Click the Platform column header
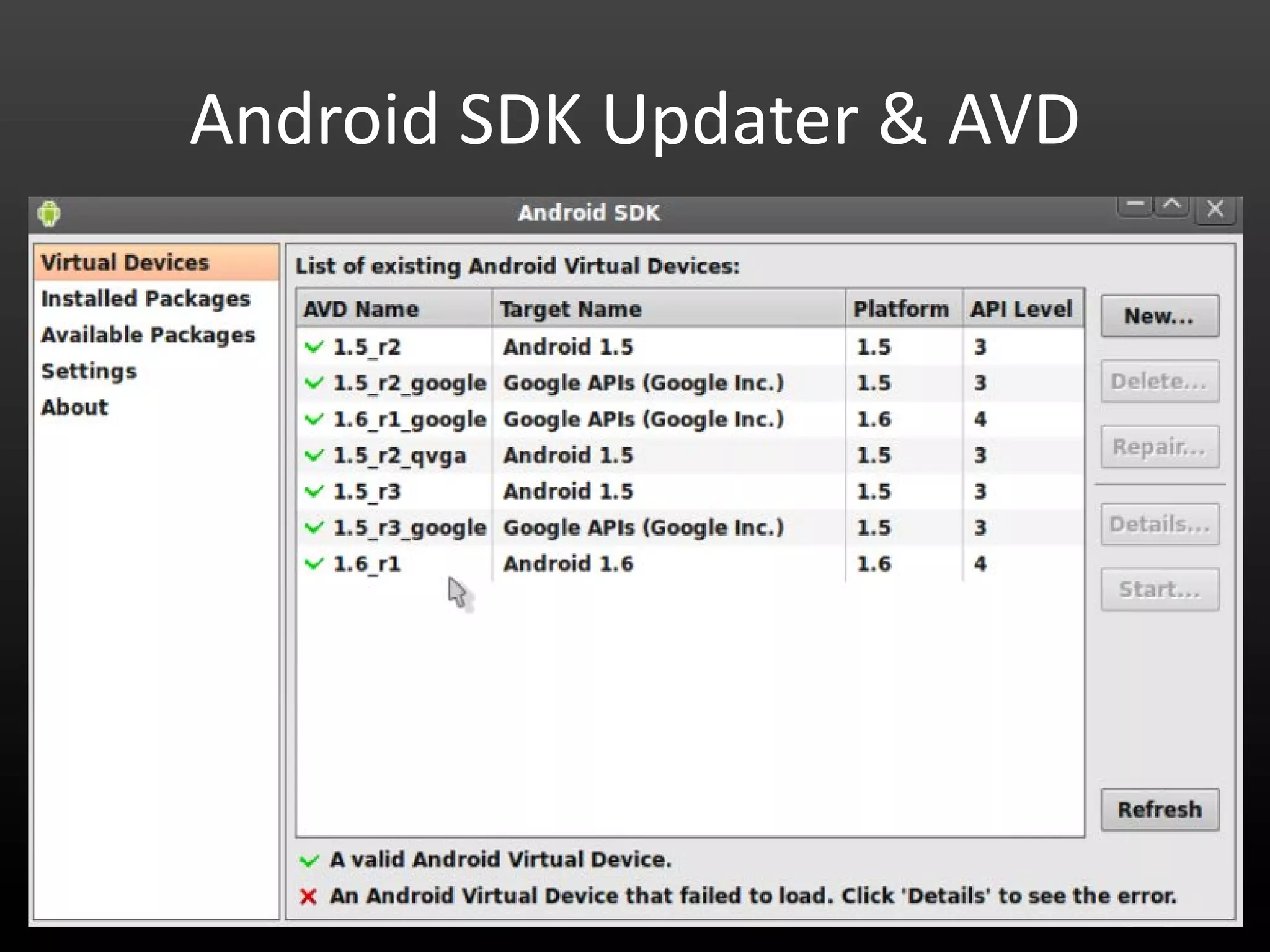The height and width of the screenshot is (952, 1270). pos(901,309)
